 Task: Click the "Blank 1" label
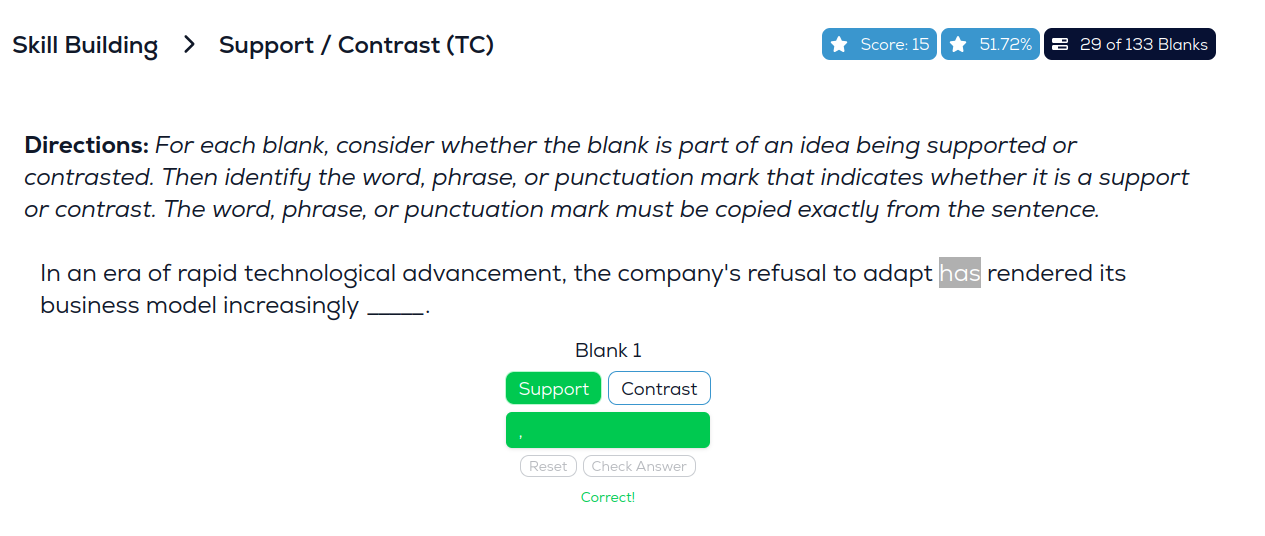[x=608, y=351]
